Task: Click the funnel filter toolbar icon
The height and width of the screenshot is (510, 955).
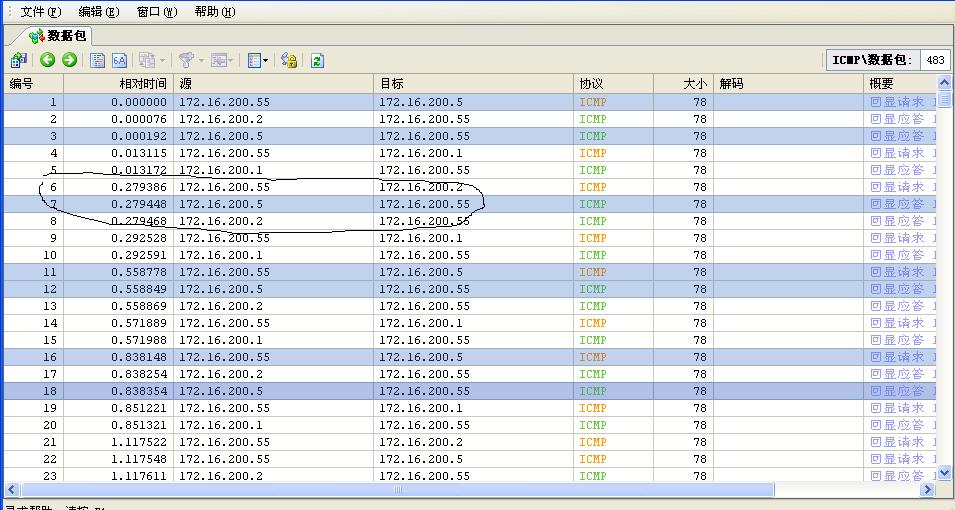Action: [184, 60]
